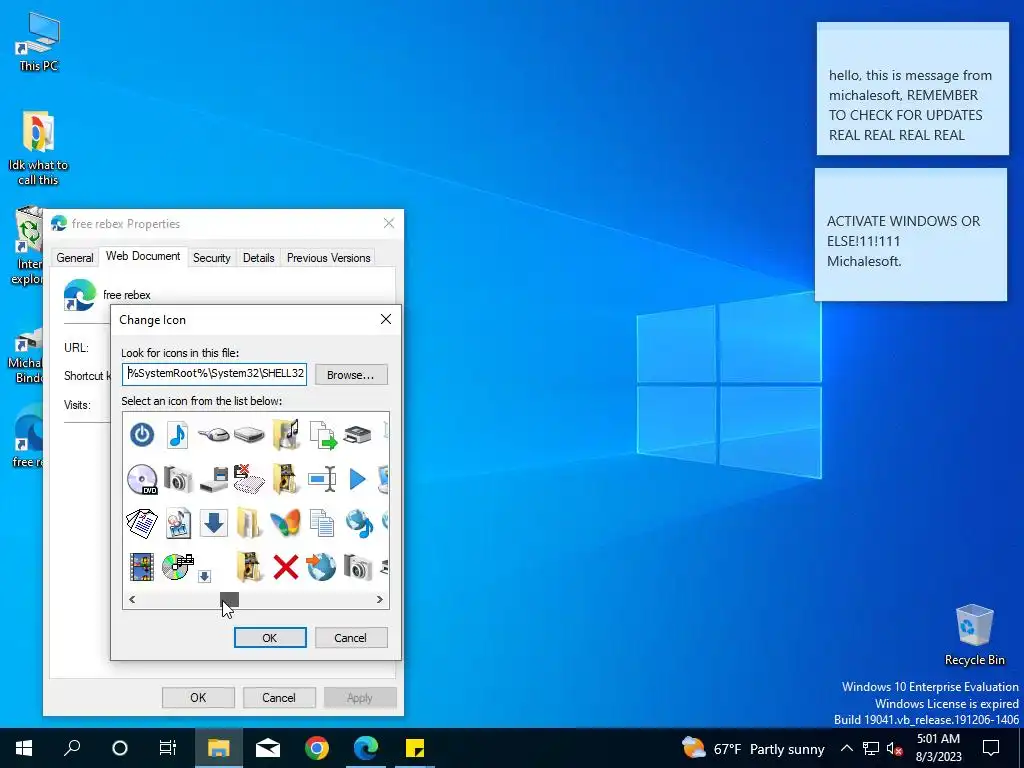Screen dimensions: 1024x768
Task: Pick the globe with music note icon
Action: [x=359, y=523]
